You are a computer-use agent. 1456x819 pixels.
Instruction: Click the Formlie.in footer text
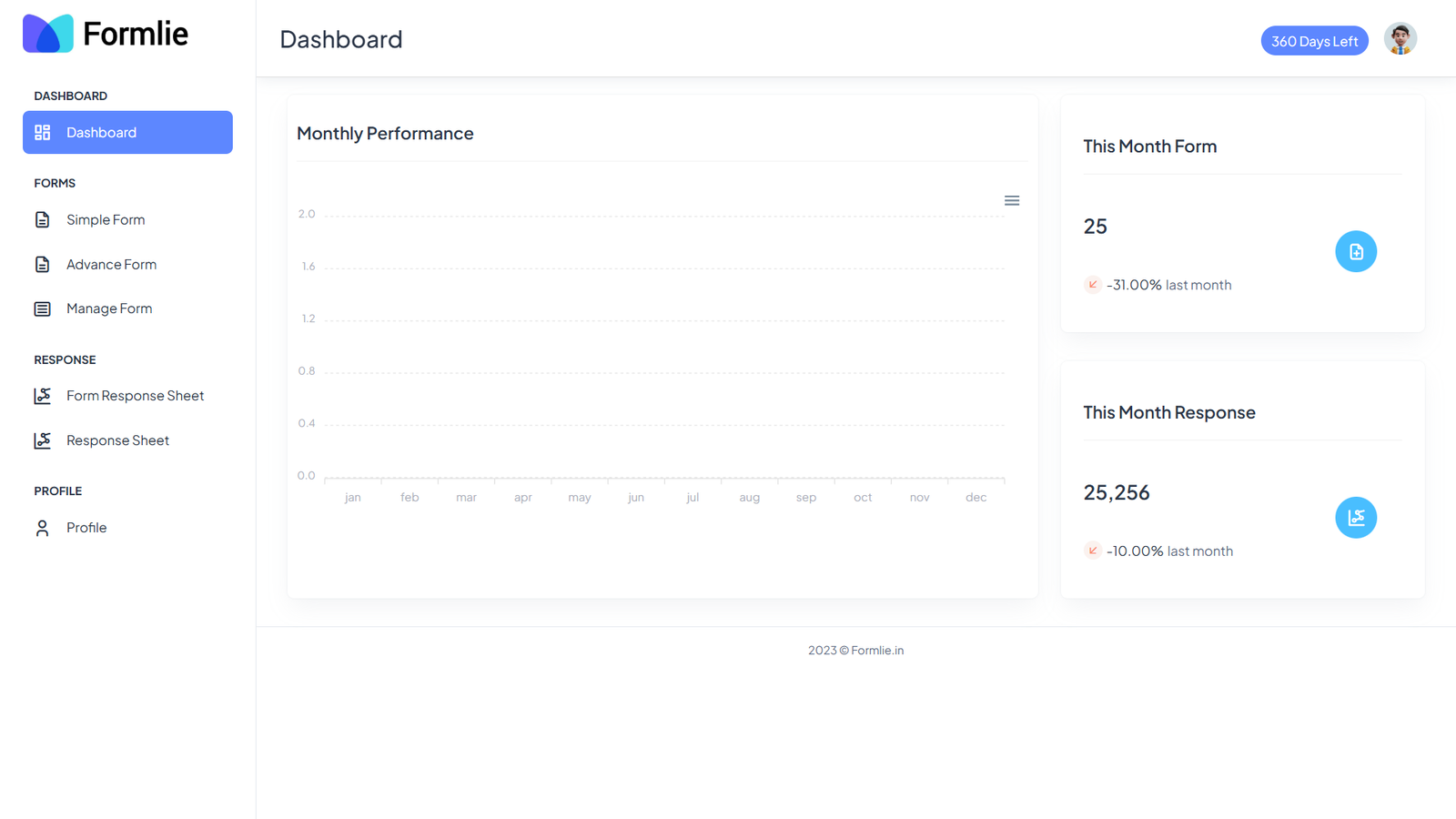[x=876, y=651]
